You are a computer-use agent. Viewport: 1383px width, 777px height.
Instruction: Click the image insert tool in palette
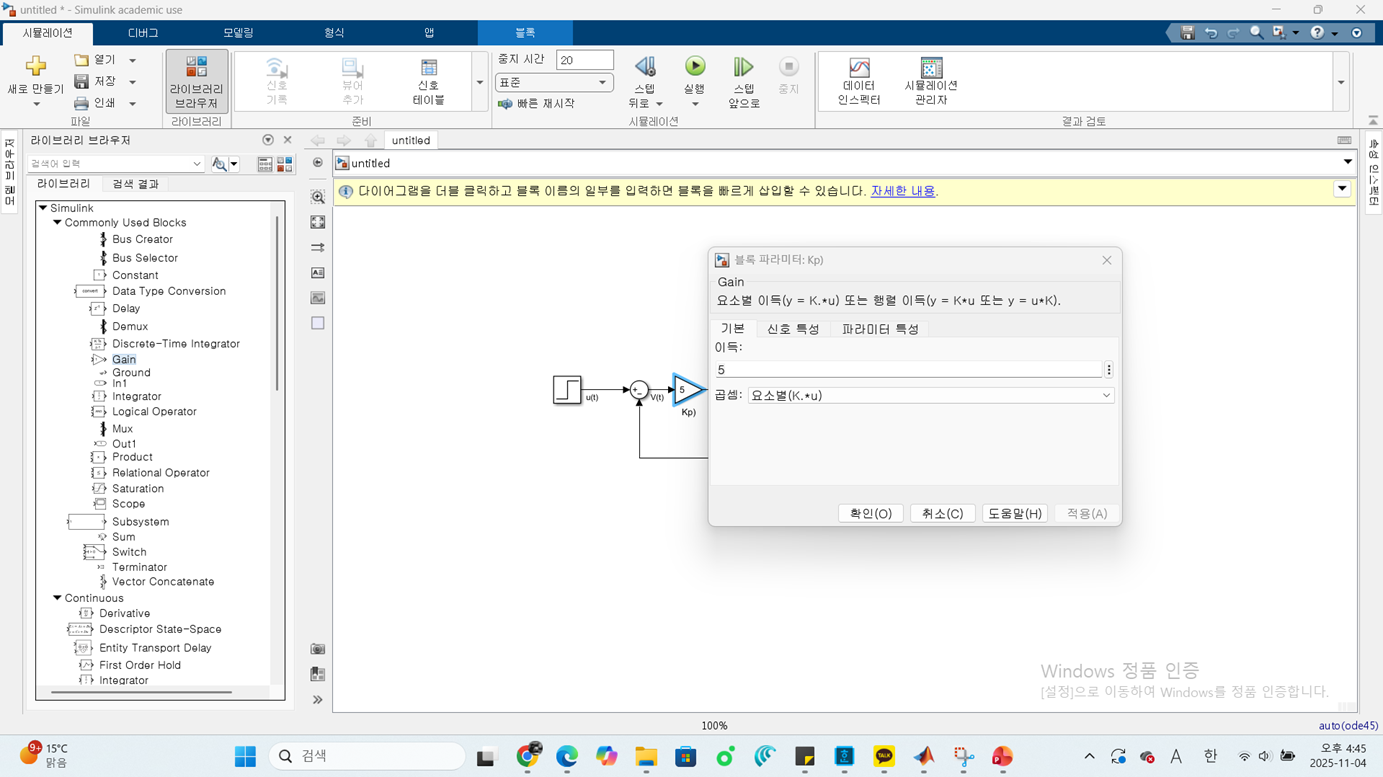click(x=318, y=298)
